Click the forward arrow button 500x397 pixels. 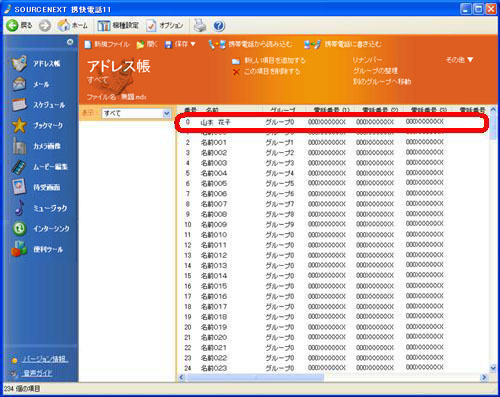(45, 25)
